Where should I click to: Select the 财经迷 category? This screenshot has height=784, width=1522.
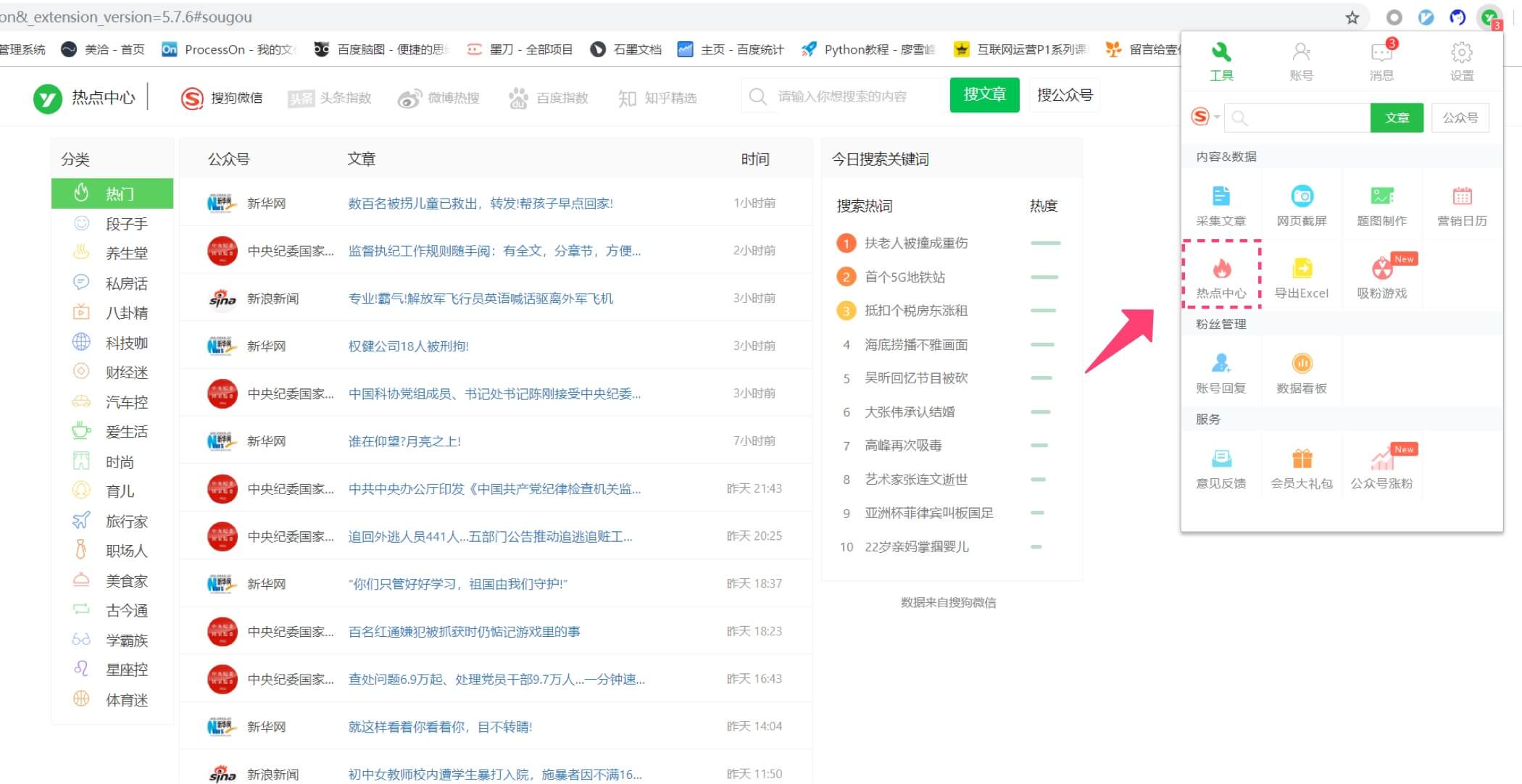tap(112, 372)
